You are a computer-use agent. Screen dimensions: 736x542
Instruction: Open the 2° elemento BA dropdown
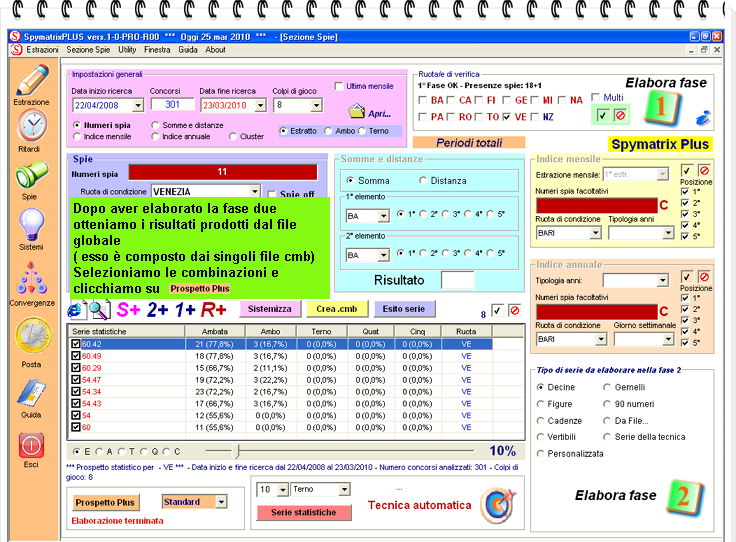click(383, 255)
